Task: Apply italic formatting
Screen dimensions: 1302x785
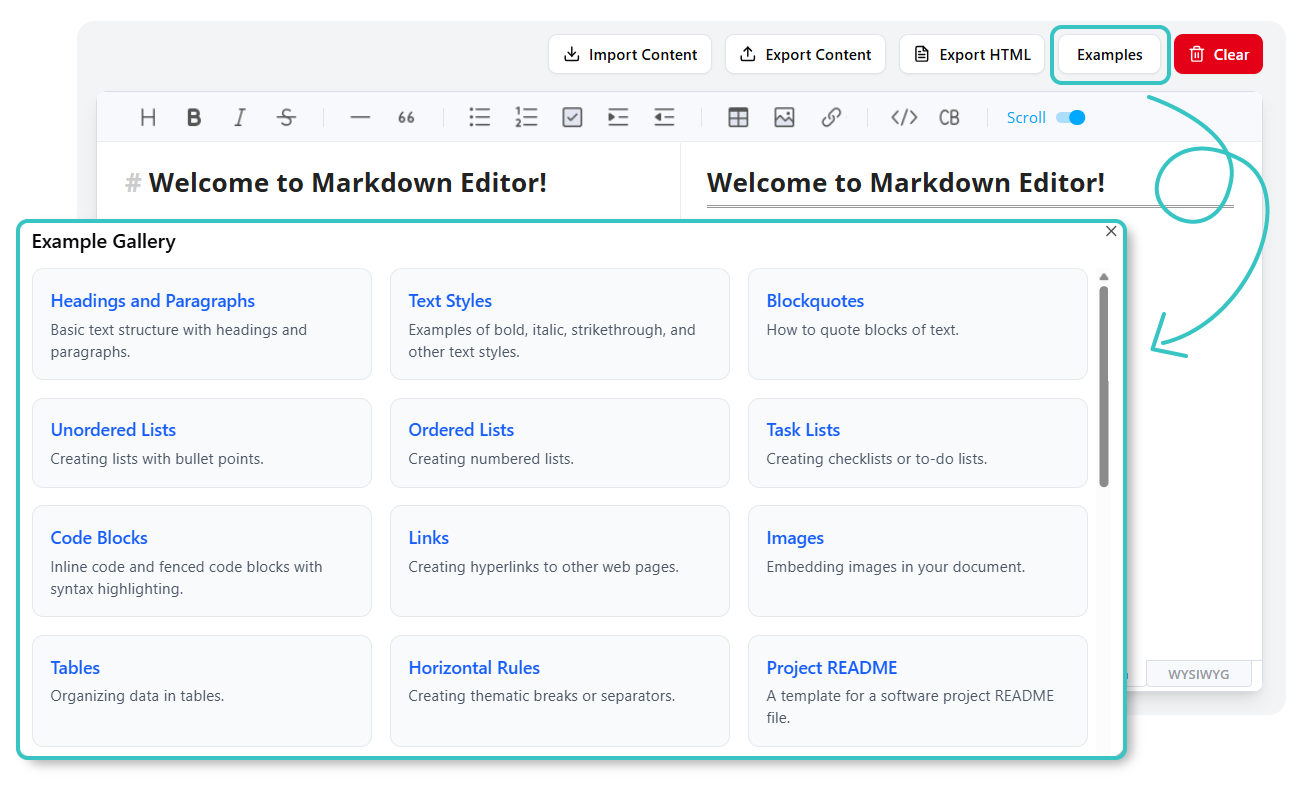Action: pos(240,117)
